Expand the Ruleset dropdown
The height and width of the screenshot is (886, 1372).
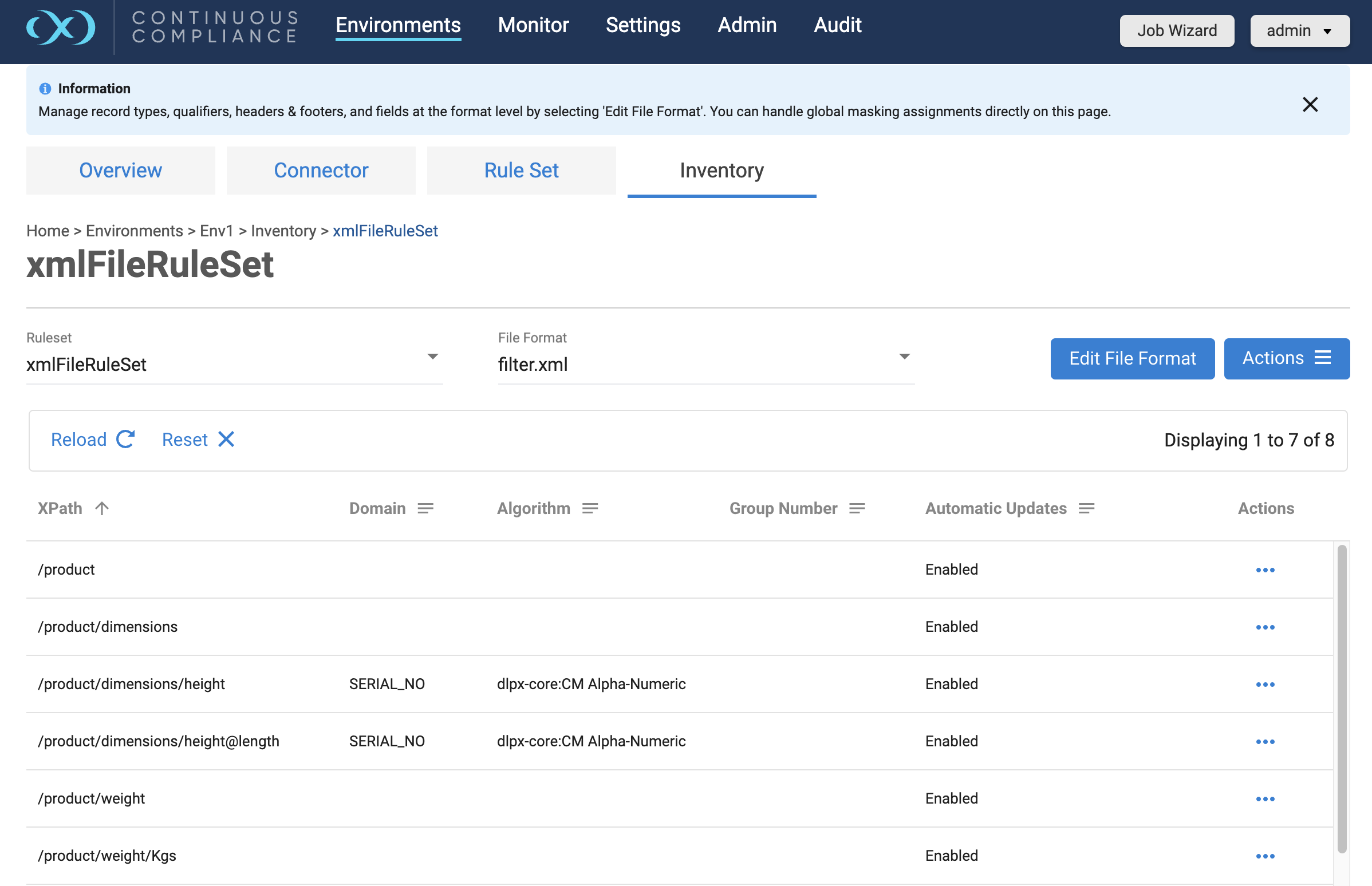pos(433,357)
